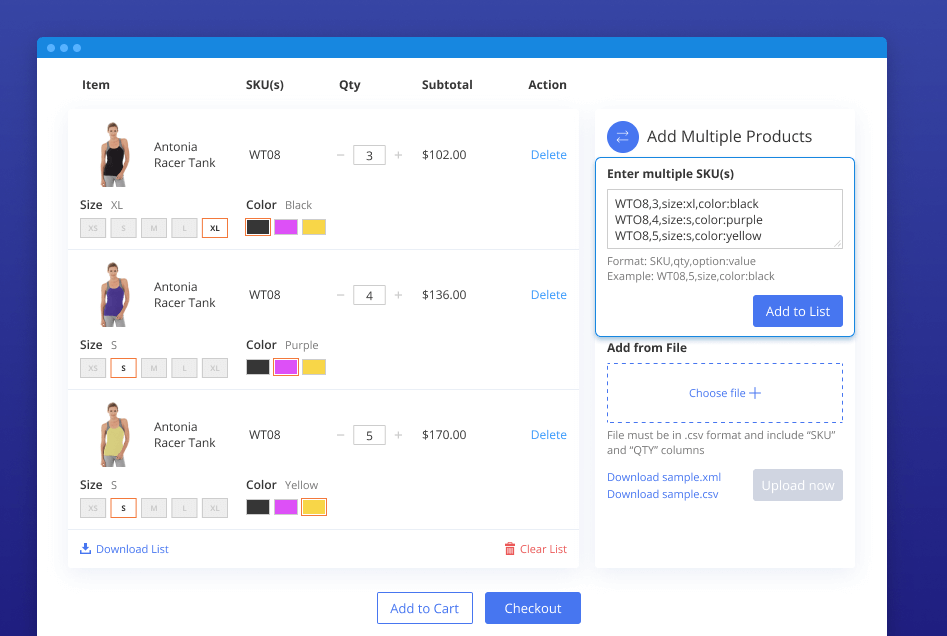Click the multiple SKUs text area
Screen dimensions: 947x636
click(x=724, y=219)
